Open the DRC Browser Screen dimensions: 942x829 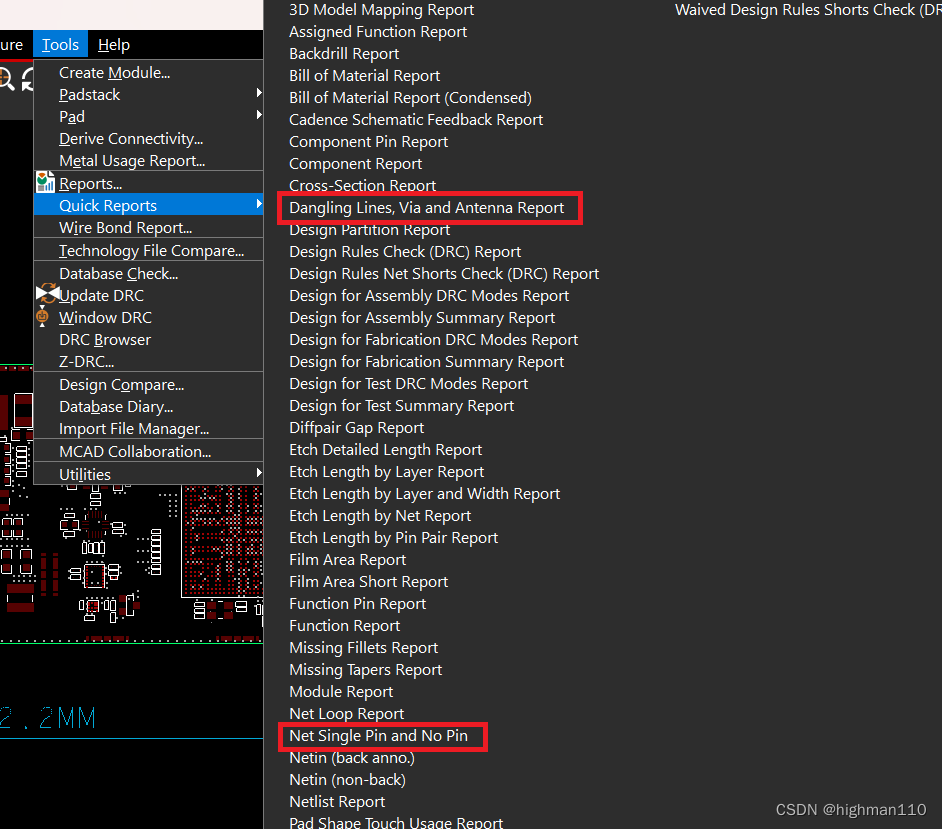105,340
